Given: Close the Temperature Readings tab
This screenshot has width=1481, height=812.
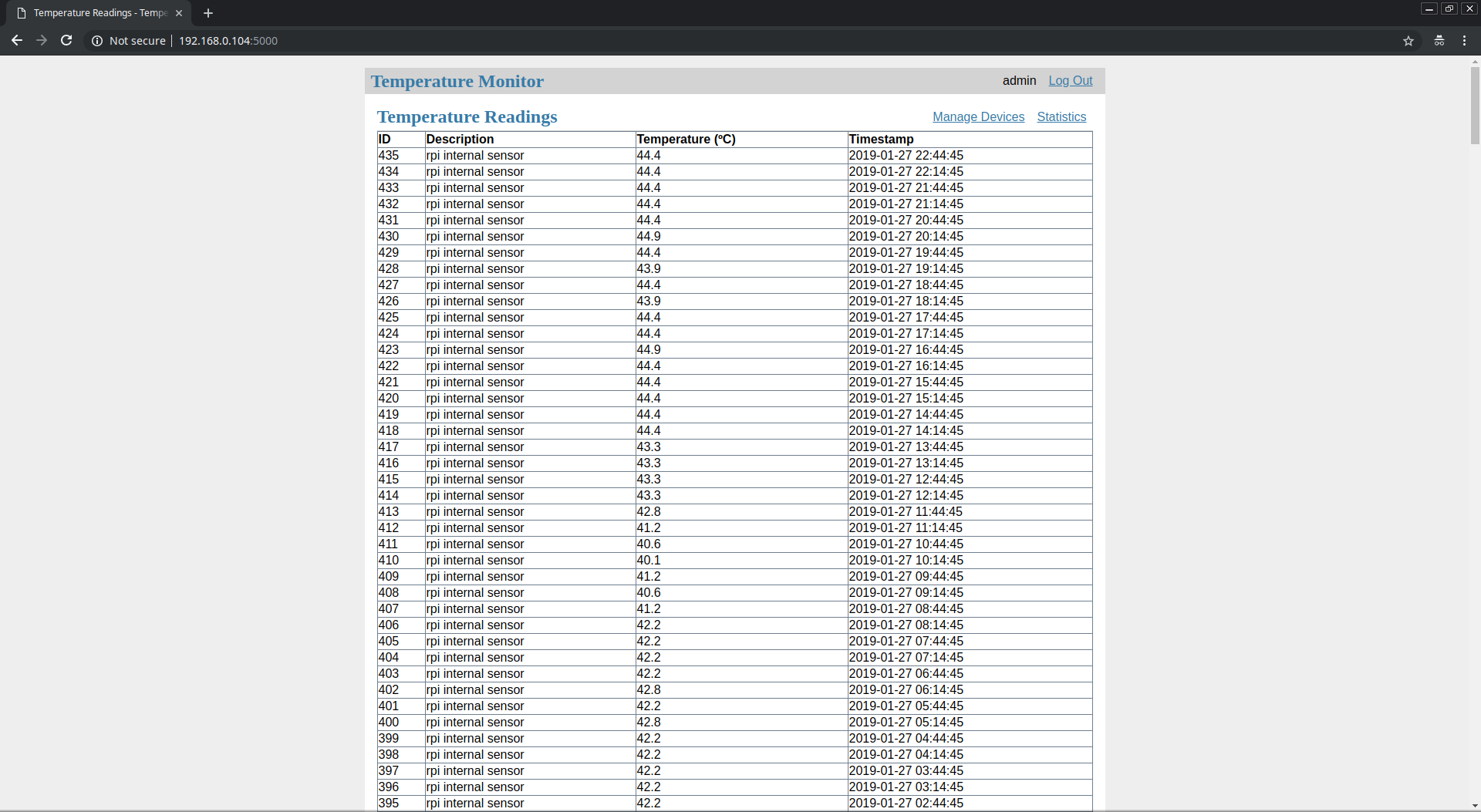Looking at the screenshot, I should (179, 13).
